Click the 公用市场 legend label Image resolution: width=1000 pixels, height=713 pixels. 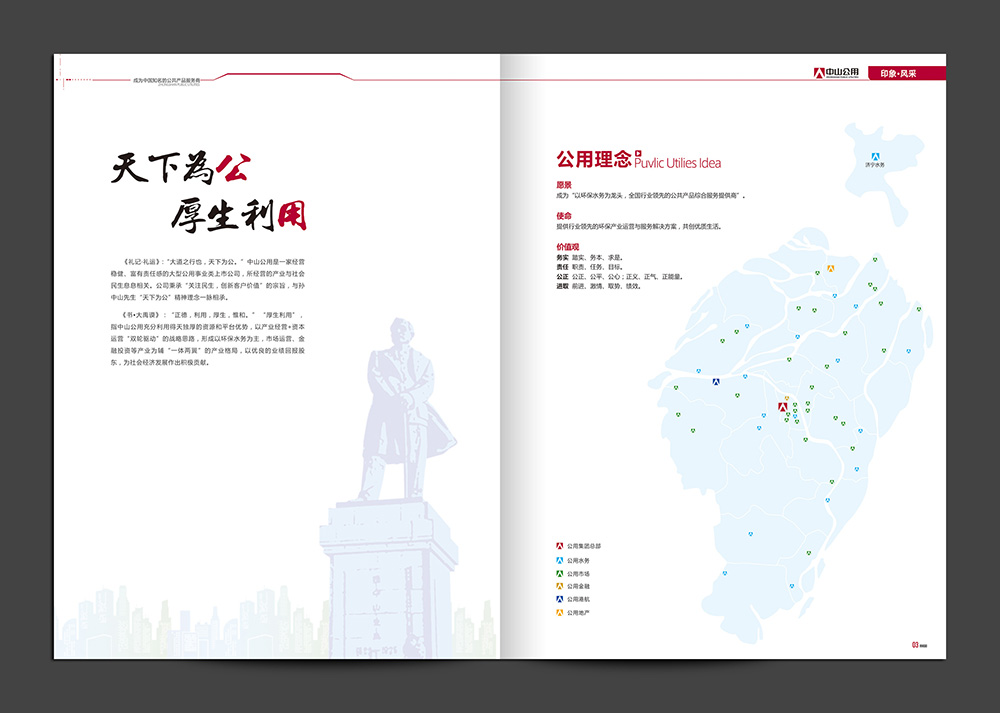[578, 574]
